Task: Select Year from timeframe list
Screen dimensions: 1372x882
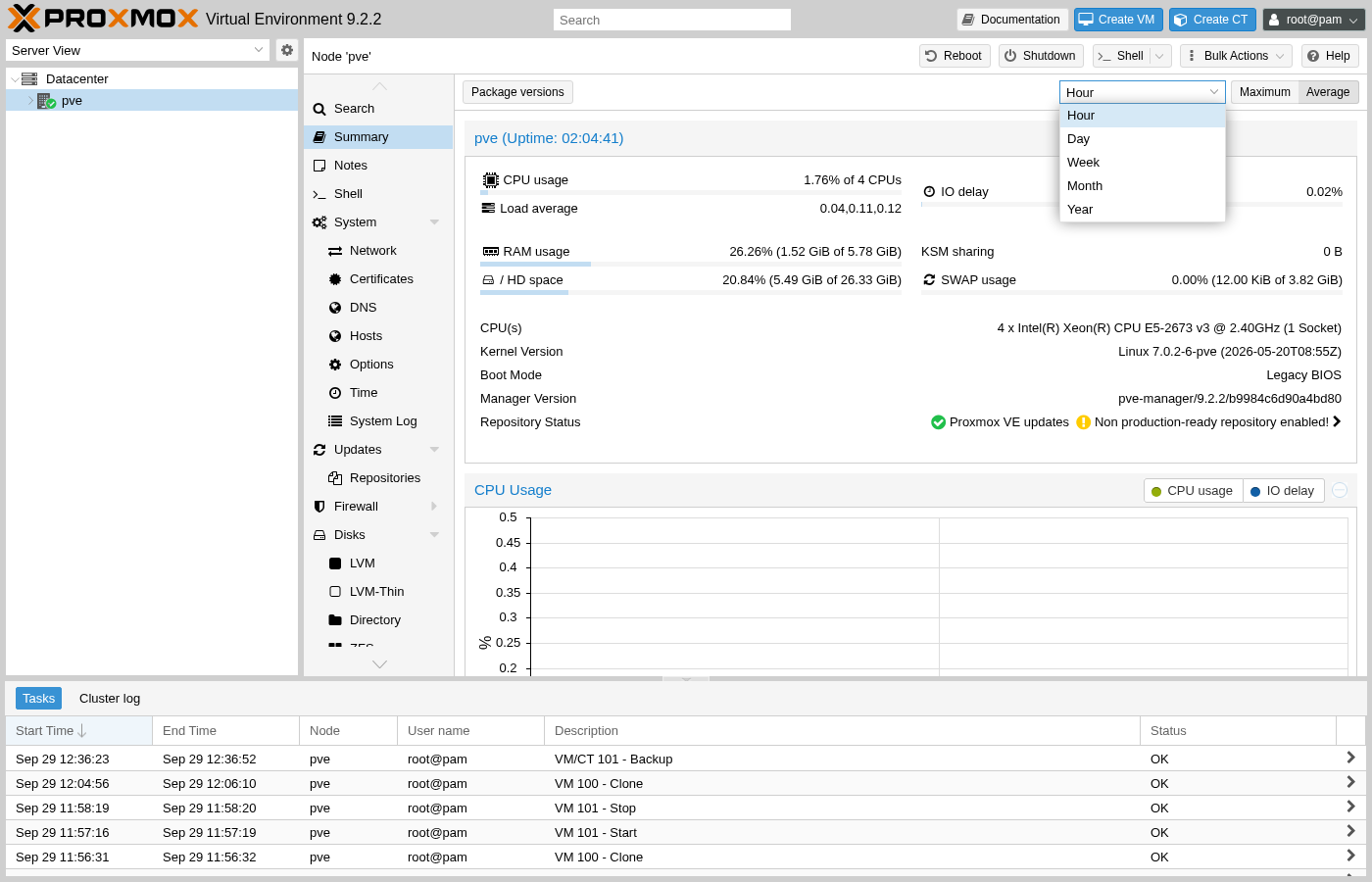Action: point(1143,210)
